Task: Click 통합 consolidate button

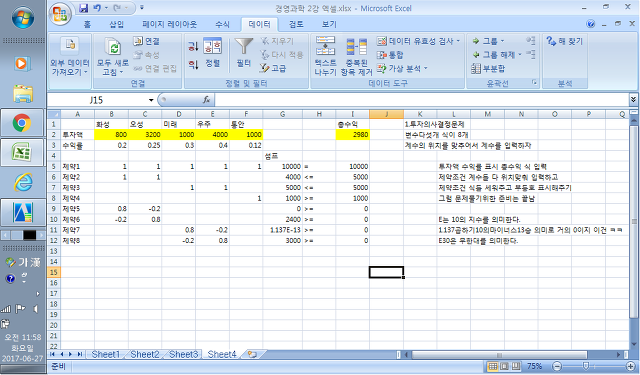Action: [390, 55]
